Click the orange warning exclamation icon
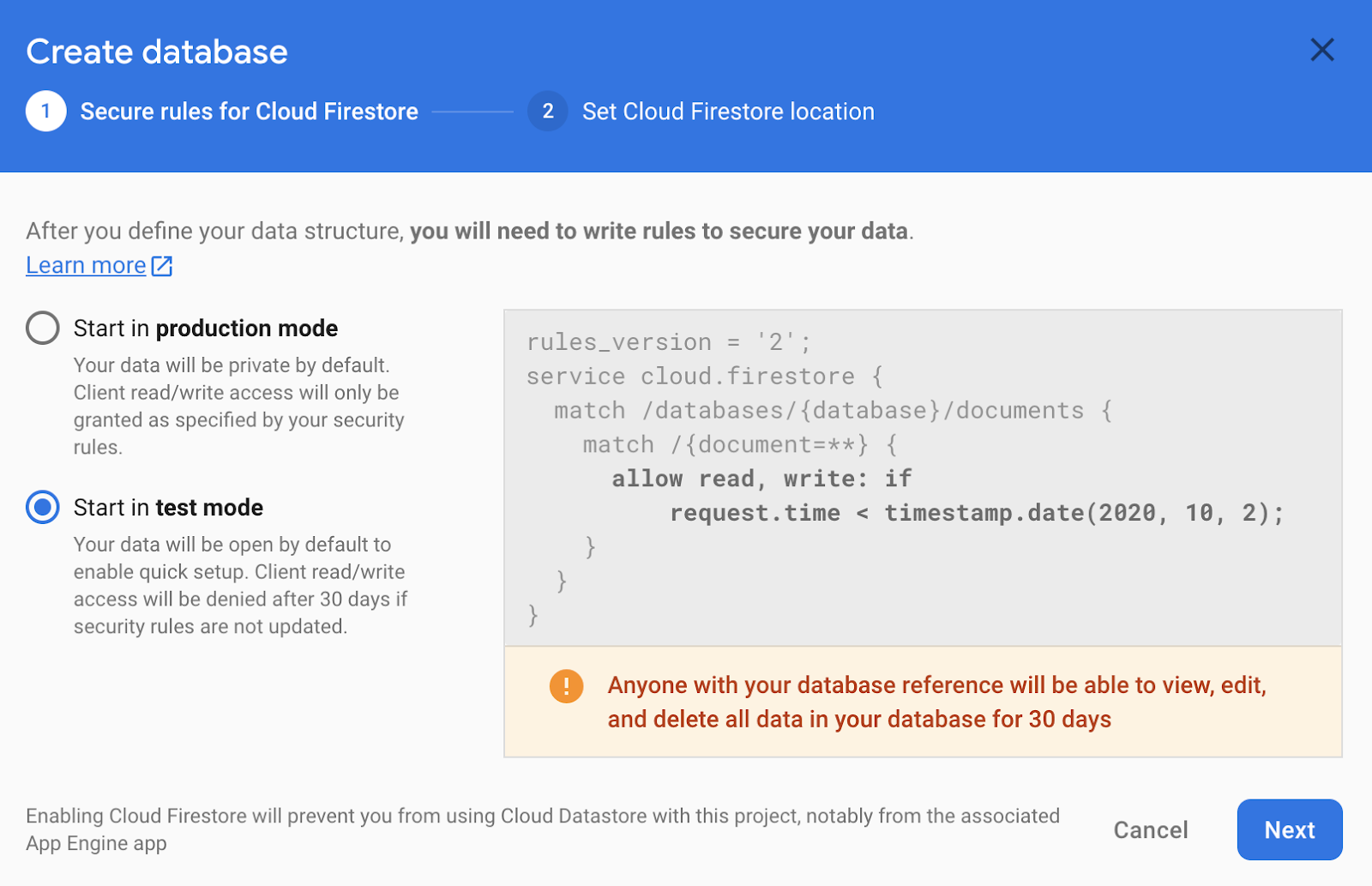 pos(566,686)
